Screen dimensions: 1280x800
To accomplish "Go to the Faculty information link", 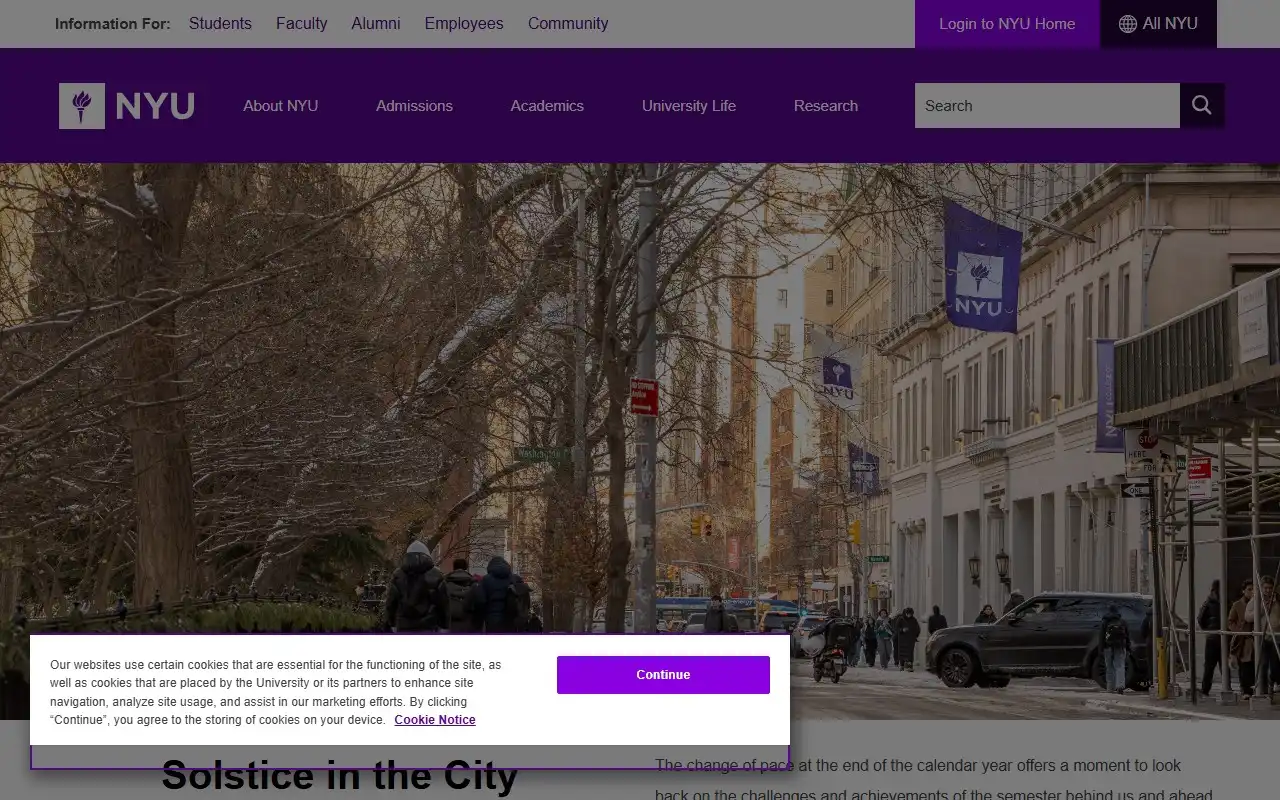I will point(301,24).
